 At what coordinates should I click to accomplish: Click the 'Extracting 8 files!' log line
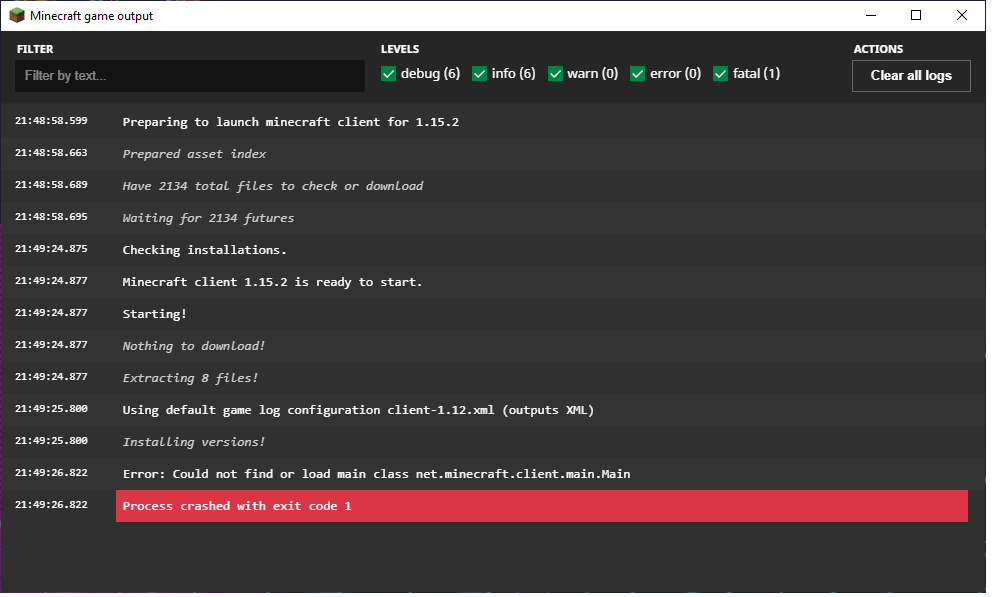(x=190, y=378)
